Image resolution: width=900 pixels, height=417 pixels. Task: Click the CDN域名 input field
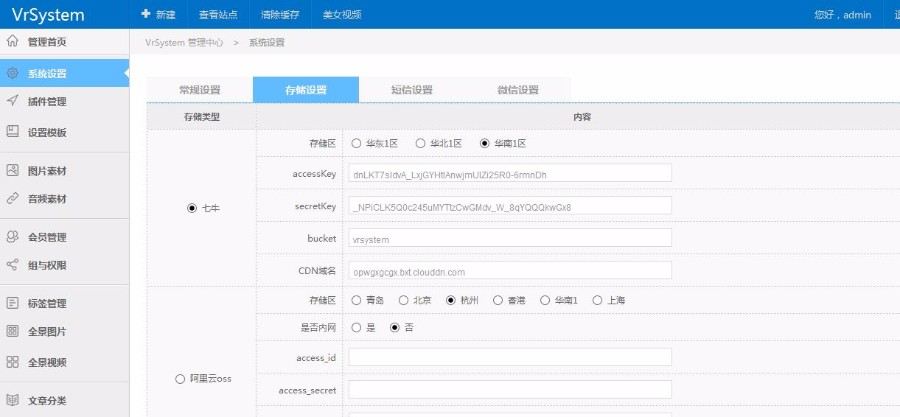coord(510,270)
